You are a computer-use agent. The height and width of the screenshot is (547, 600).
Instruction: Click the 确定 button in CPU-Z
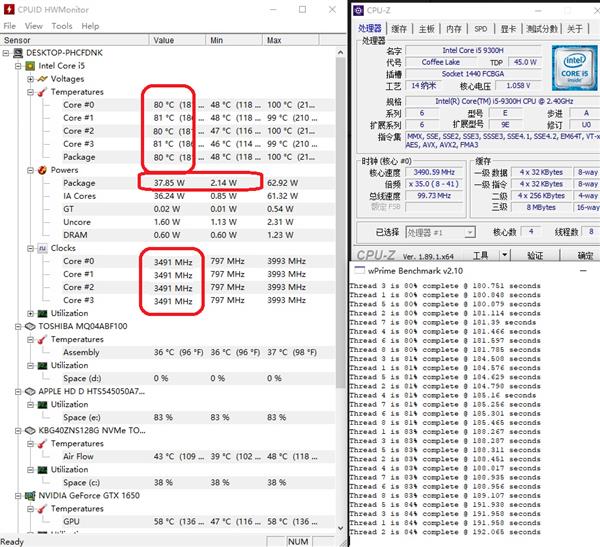(585, 255)
